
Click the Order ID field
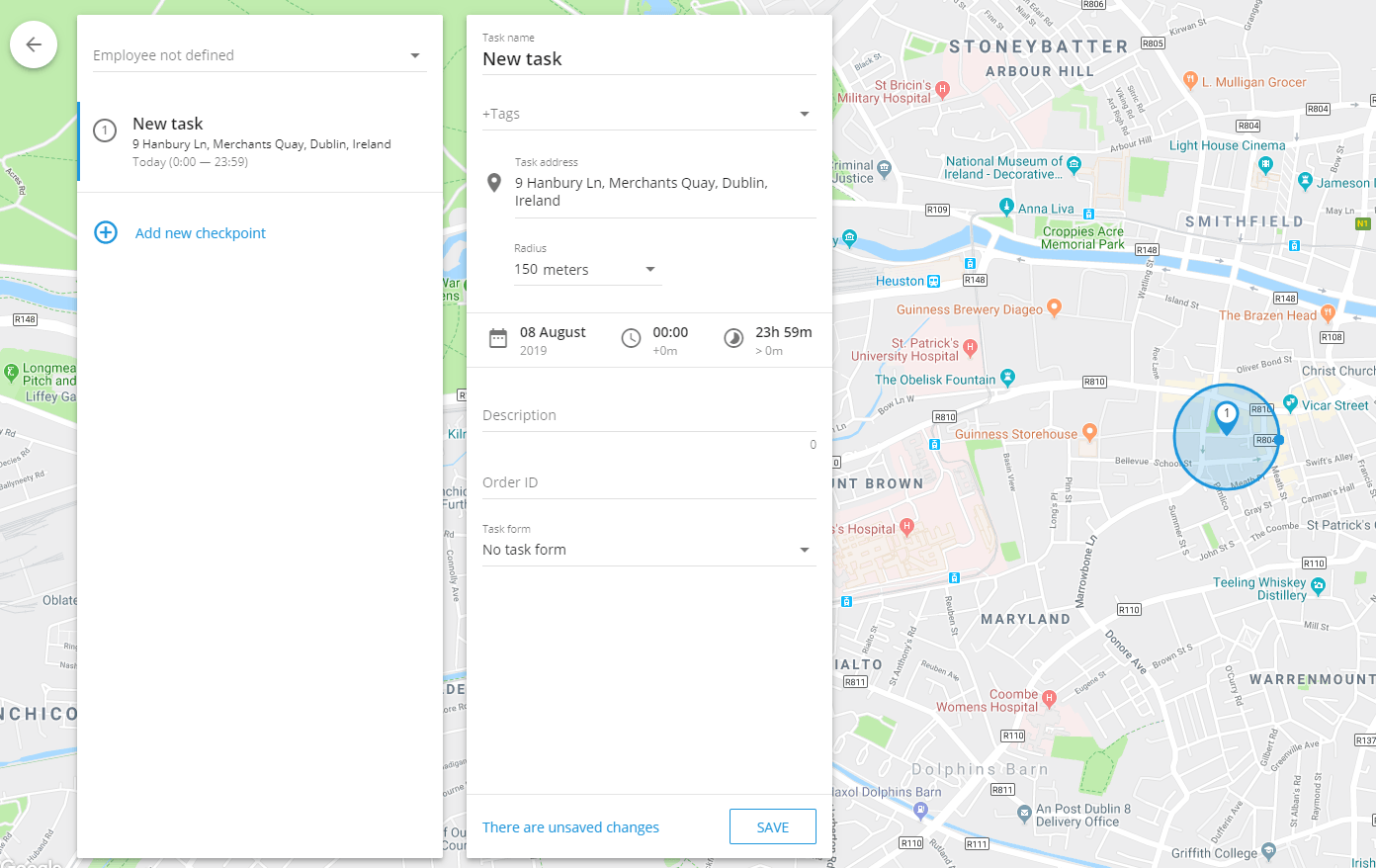click(648, 482)
